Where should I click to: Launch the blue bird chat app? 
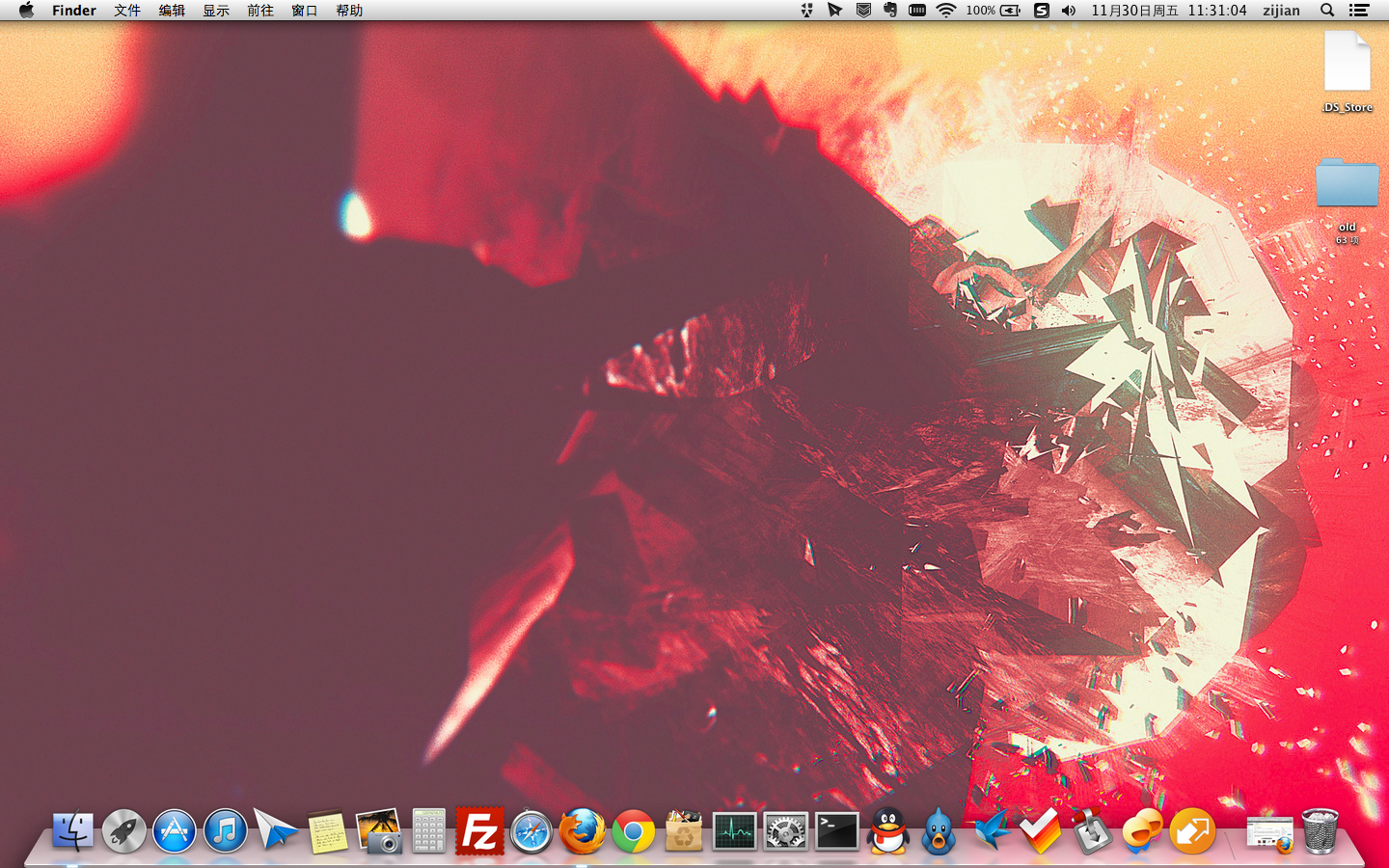pos(939,830)
